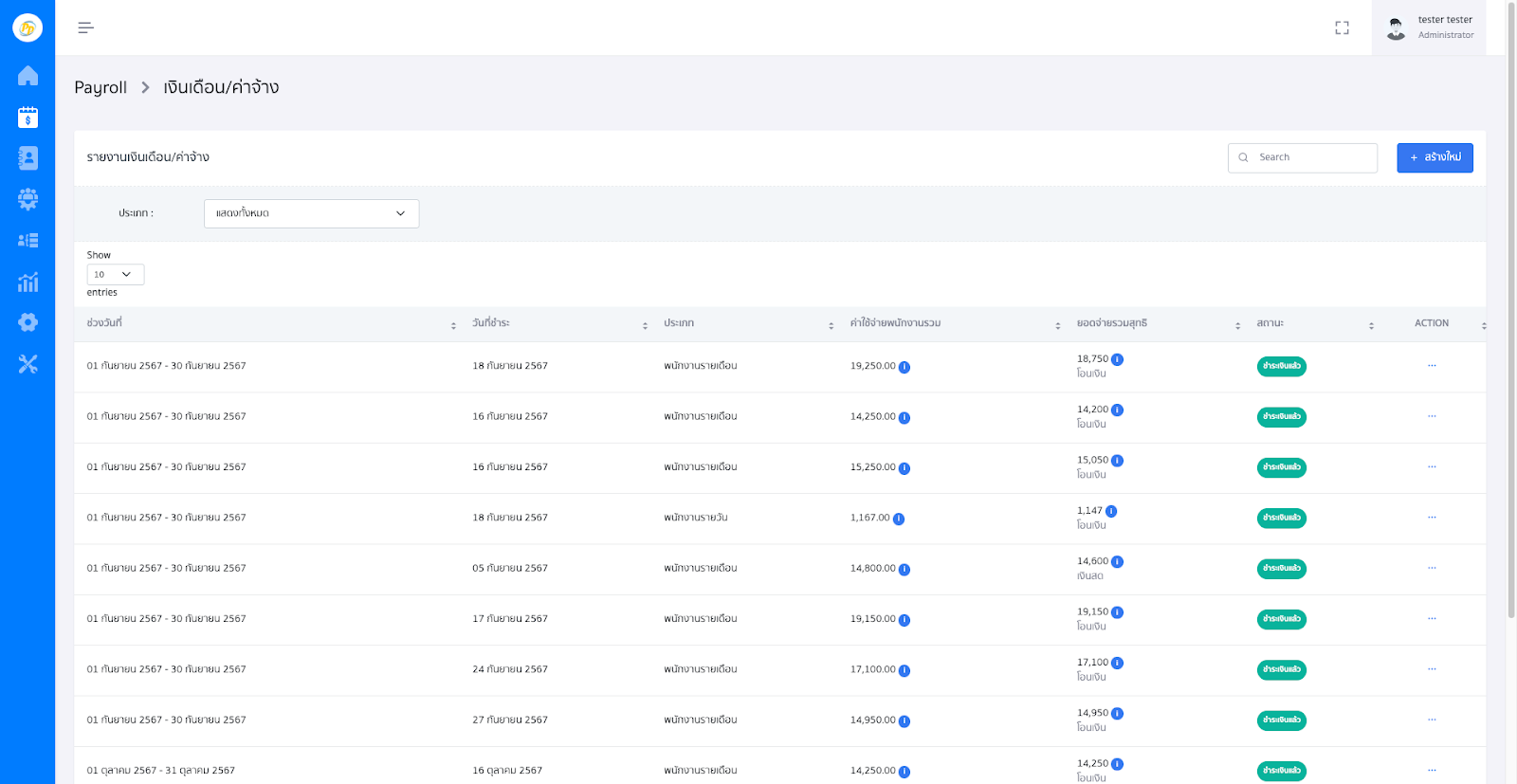This screenshot has width=1517, height=784.
Task: Click the 05 กันยายน 2567 payment date
Action: 510,568
